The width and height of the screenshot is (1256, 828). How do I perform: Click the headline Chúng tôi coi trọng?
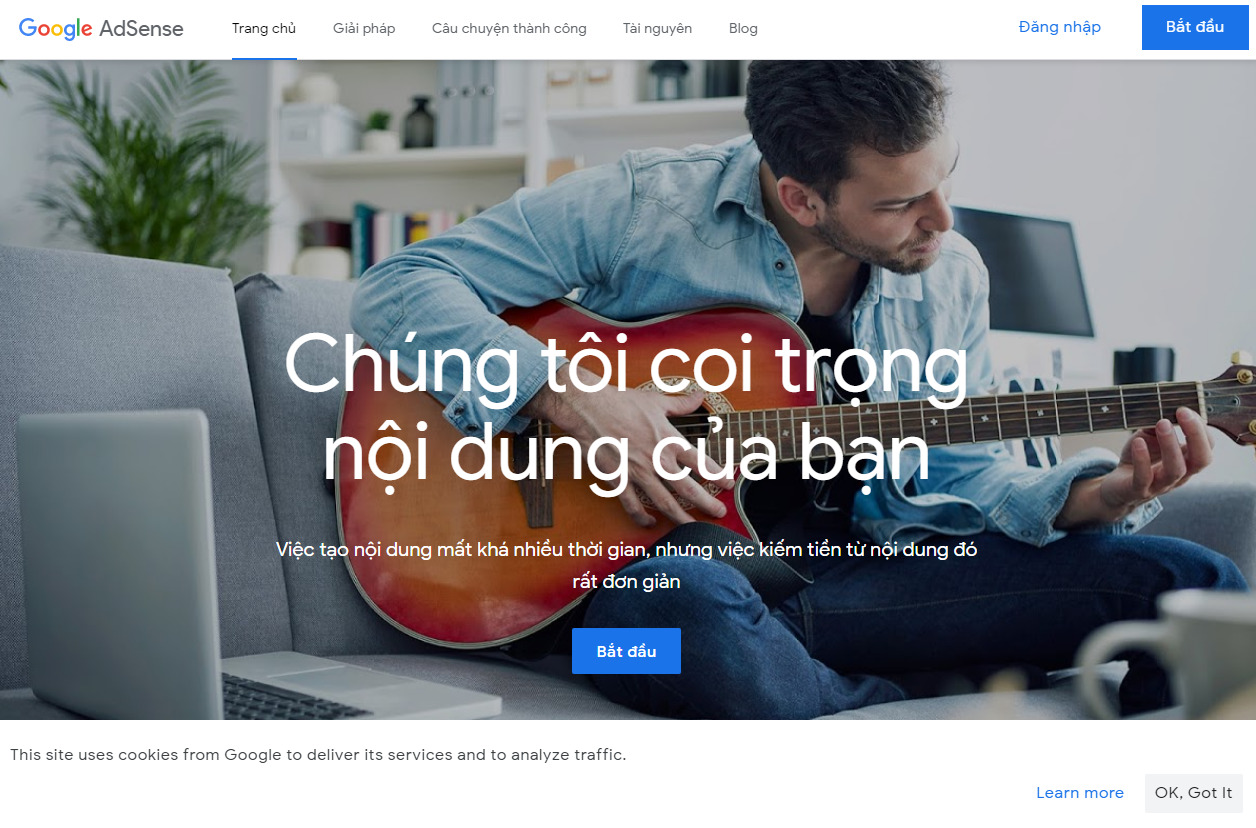pos(627,365)
